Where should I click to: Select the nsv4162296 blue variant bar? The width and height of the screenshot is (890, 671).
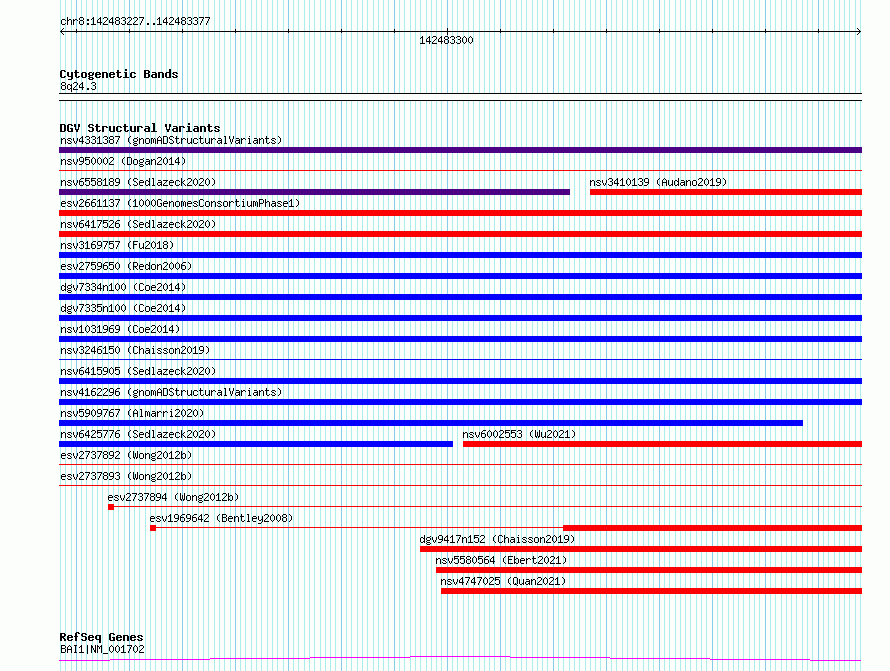460,402
